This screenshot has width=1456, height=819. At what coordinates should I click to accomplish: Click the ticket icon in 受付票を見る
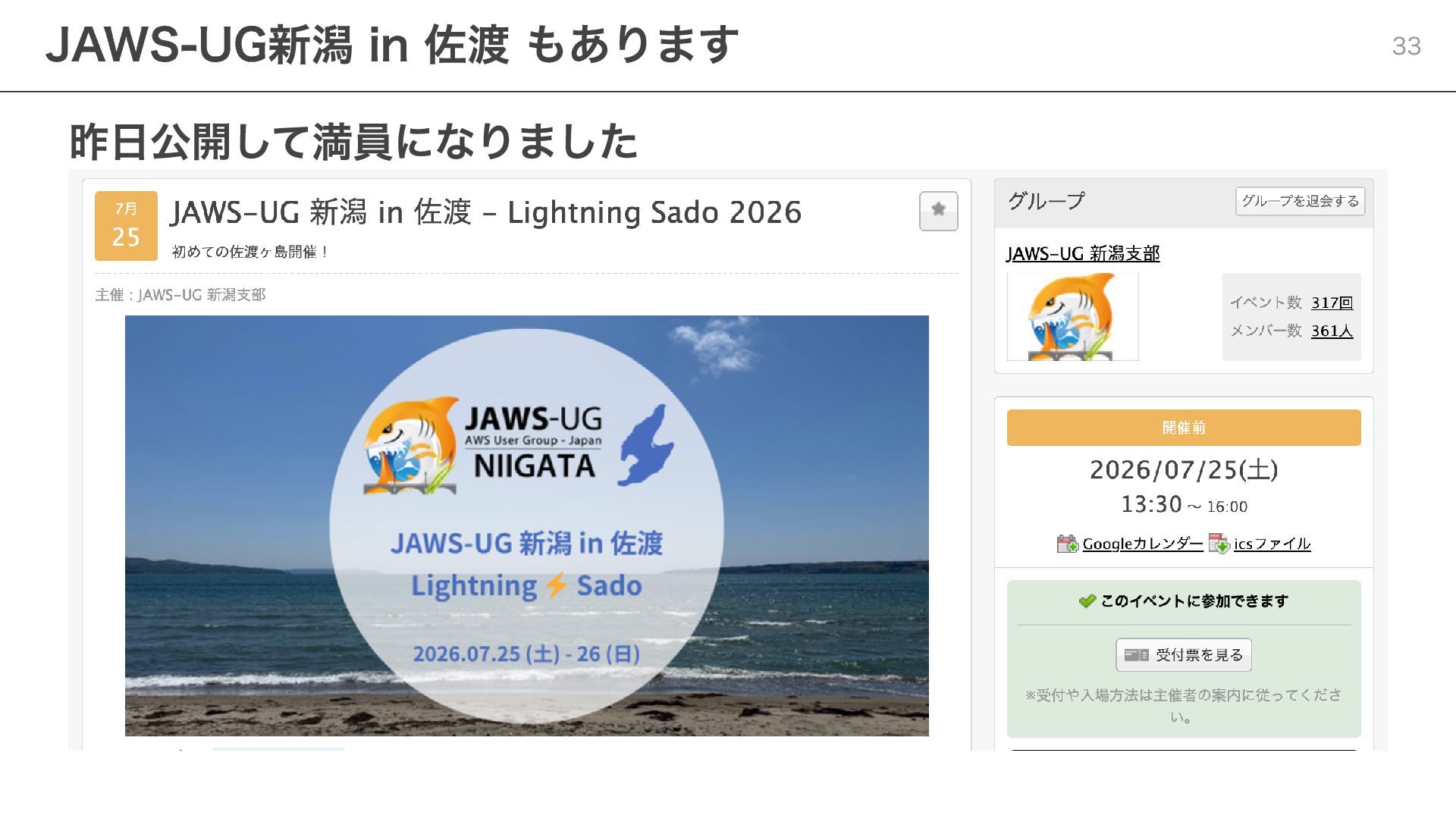click(x=1136, y=655)
